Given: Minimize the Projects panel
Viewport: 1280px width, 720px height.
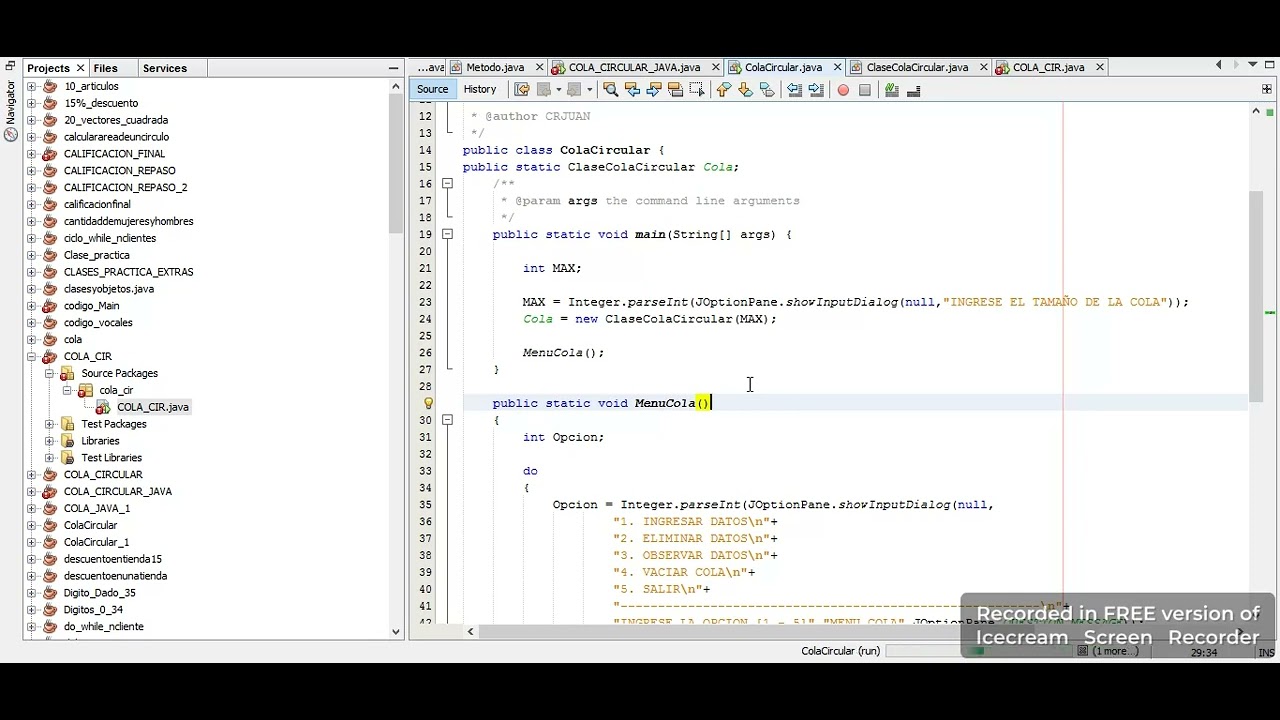Looking at the screenshot, I should click(x=393, y=68).
